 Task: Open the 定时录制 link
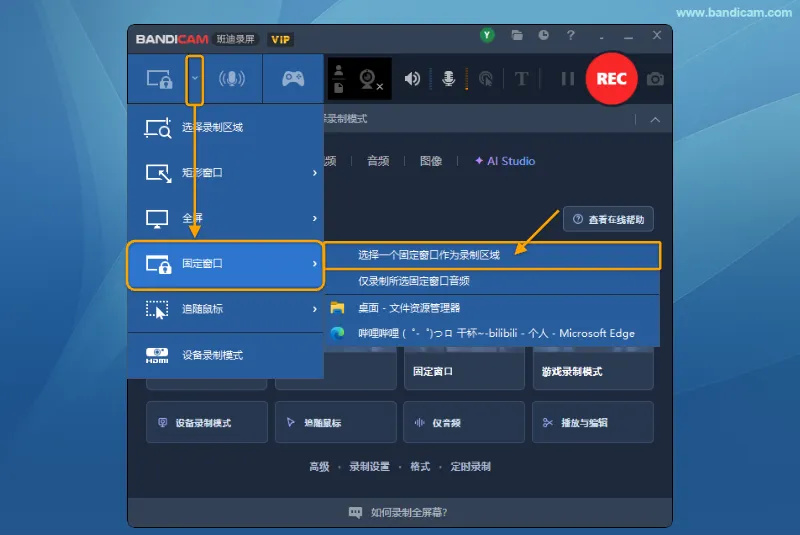470,467
